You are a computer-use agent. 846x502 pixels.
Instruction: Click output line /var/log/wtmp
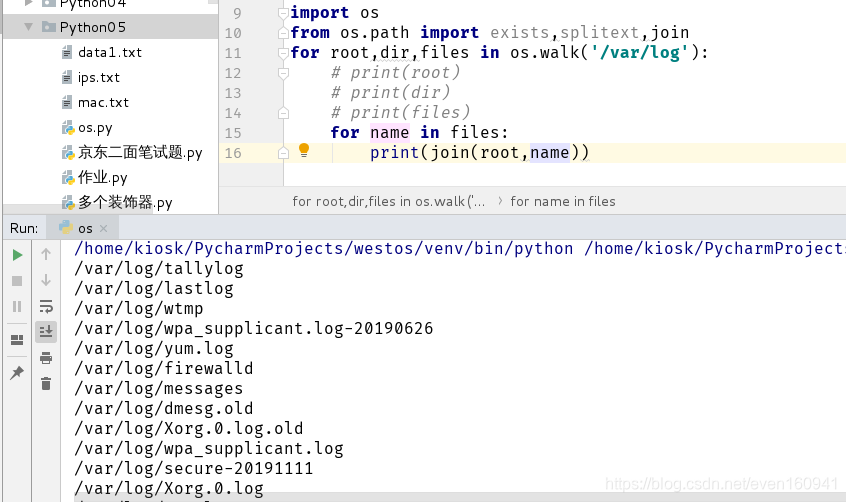click(x=139, y=308)
